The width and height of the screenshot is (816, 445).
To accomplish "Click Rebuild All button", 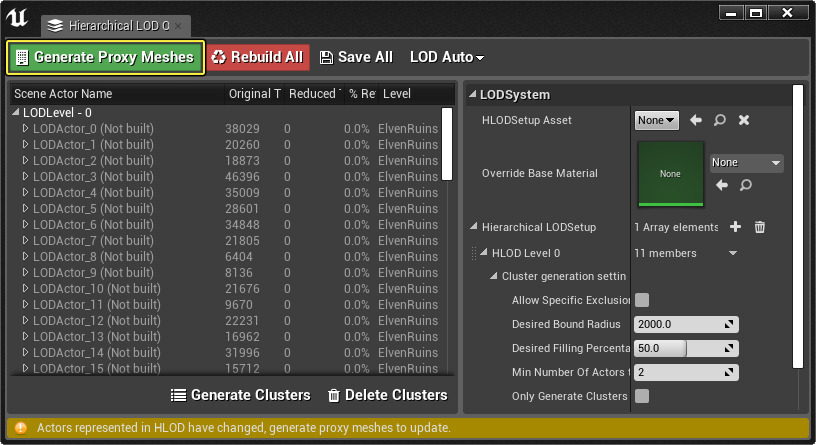I will [258, 57].
